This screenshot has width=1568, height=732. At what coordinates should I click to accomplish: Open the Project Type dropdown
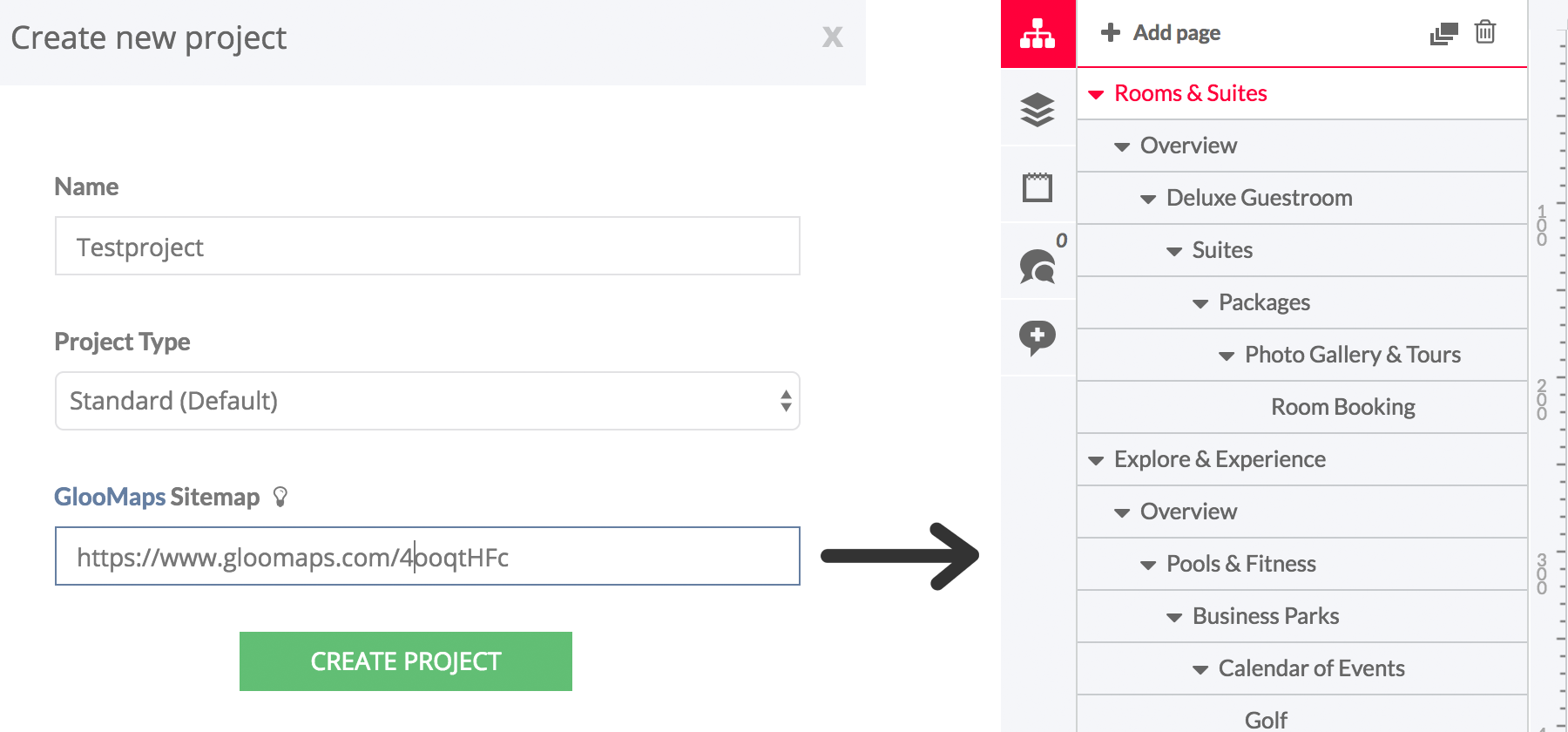pos(428,401)
